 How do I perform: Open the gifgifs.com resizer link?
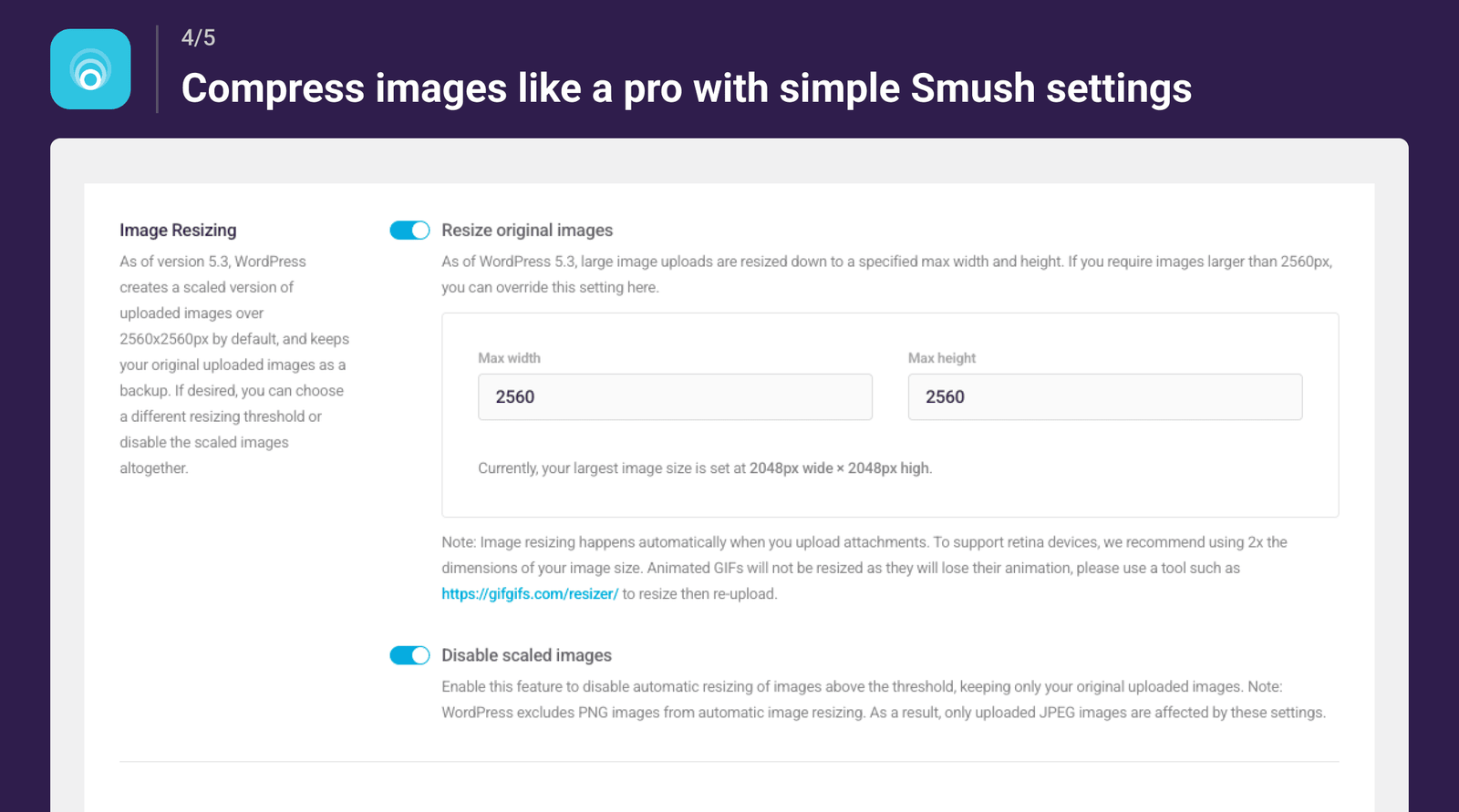pos(530,594)
